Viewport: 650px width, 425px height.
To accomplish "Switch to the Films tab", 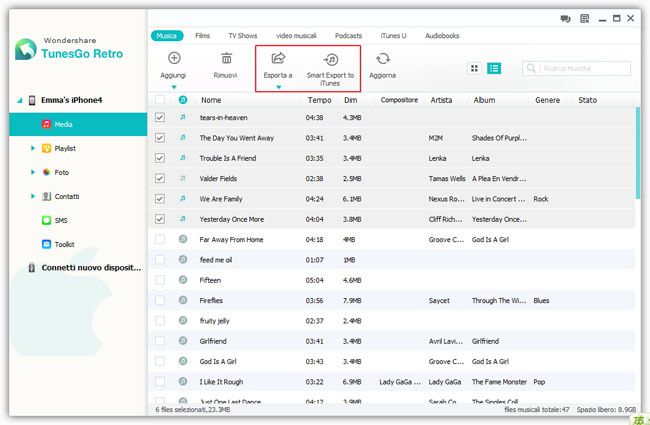I will click(202, 36).
